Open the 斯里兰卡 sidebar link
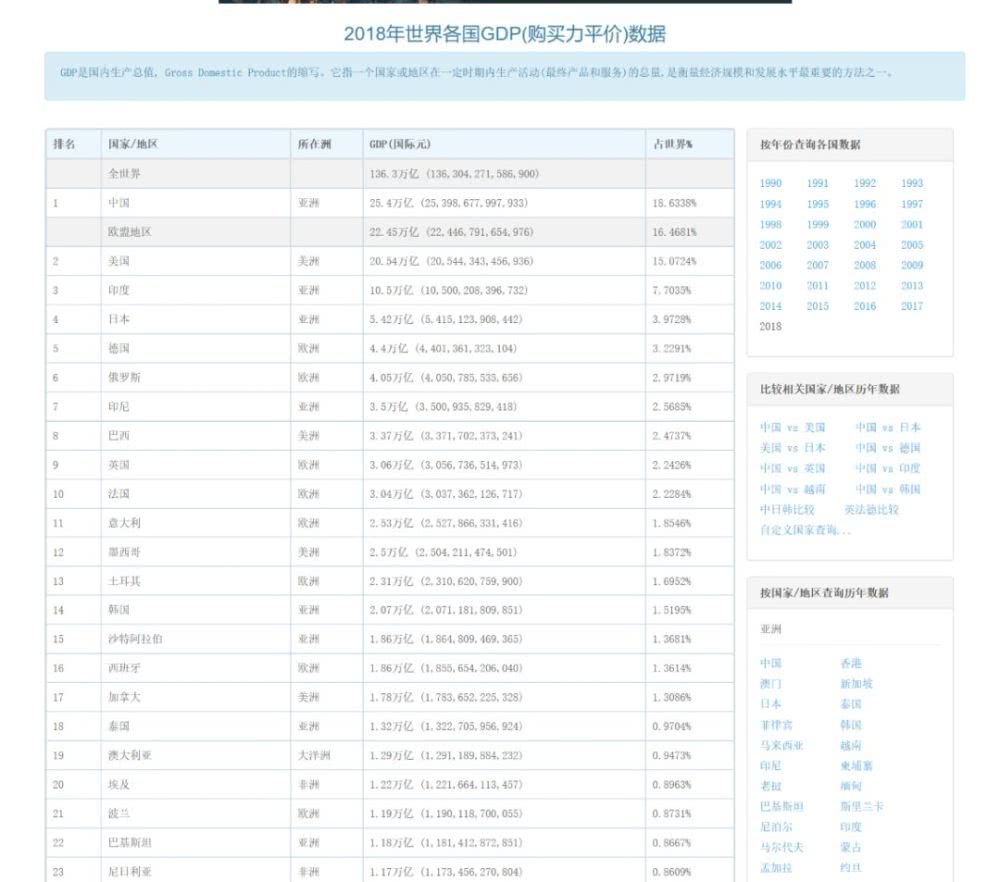 pos(862,806)
